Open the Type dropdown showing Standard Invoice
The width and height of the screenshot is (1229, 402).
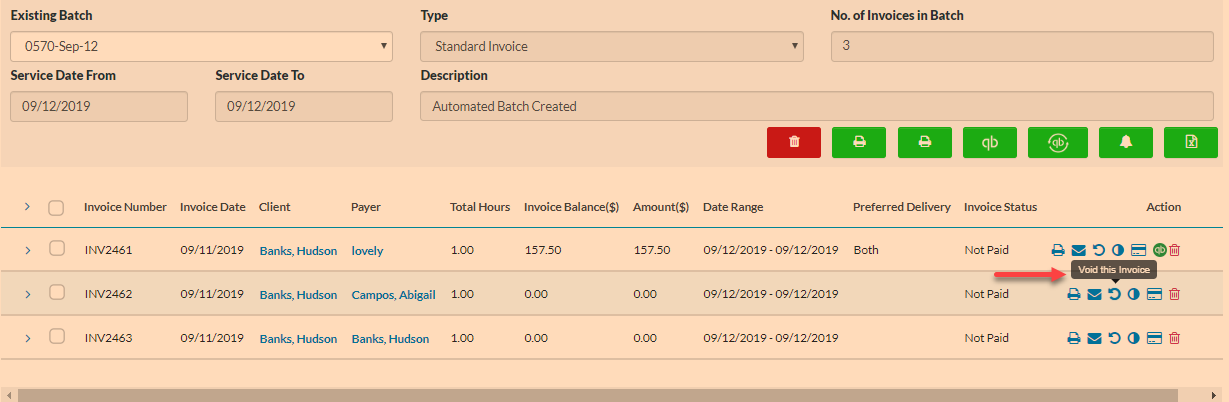[612, 46]
